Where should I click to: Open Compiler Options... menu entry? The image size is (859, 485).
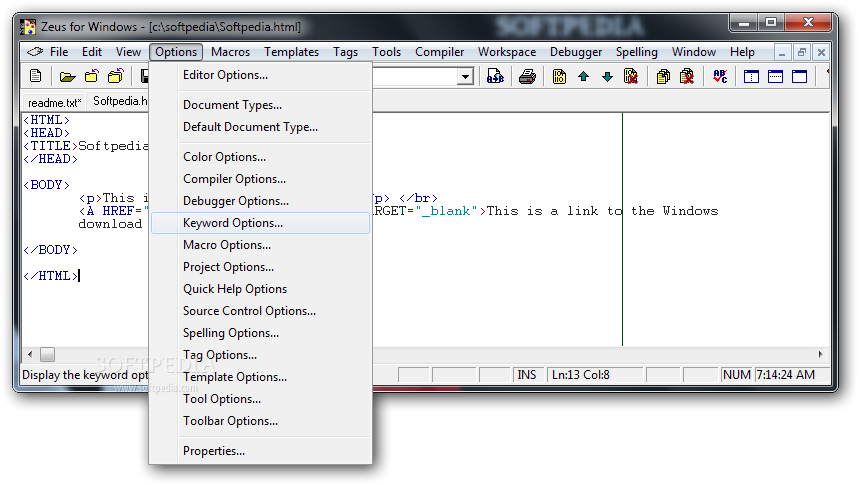[261, 179]
